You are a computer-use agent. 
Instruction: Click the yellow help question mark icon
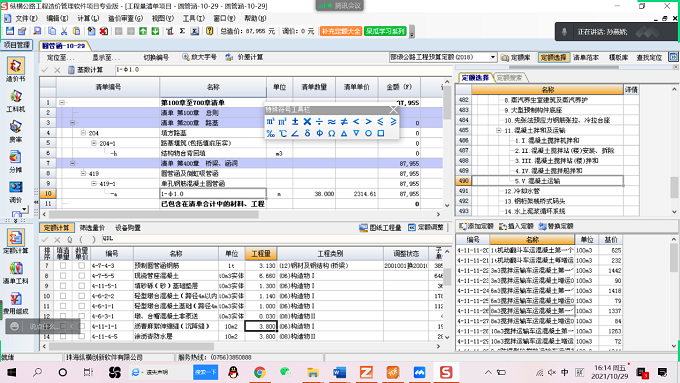coord(209,31)
